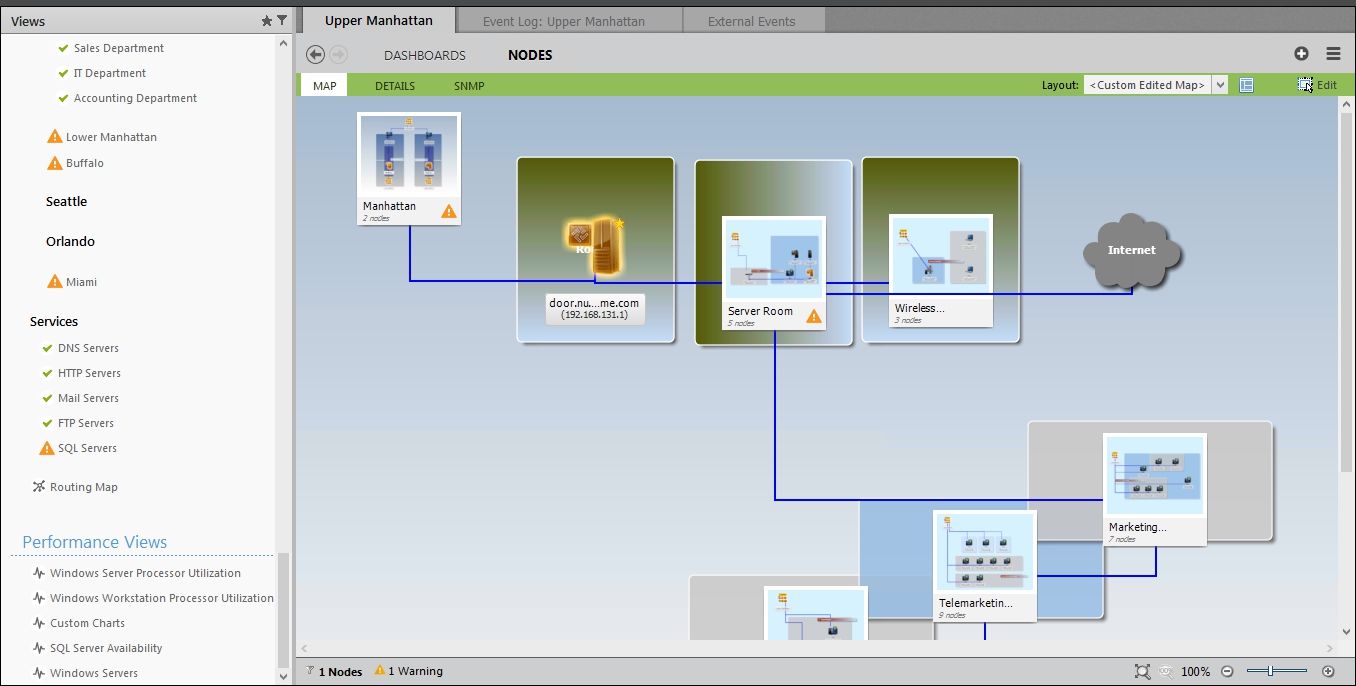
Task: Toggle the checkmark next to DNS Servers
Action: point(45,348)
